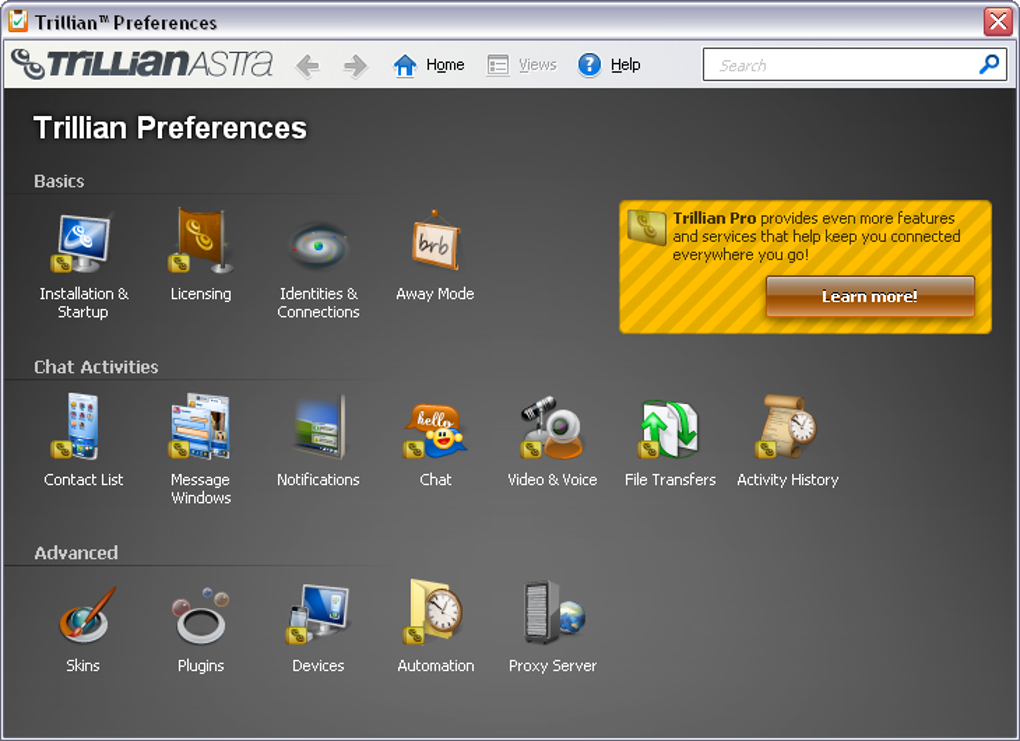Viewport: 1020px width, 741px height.
Task: Click the Trillian Preferences page title
Action: coord(170,128)
